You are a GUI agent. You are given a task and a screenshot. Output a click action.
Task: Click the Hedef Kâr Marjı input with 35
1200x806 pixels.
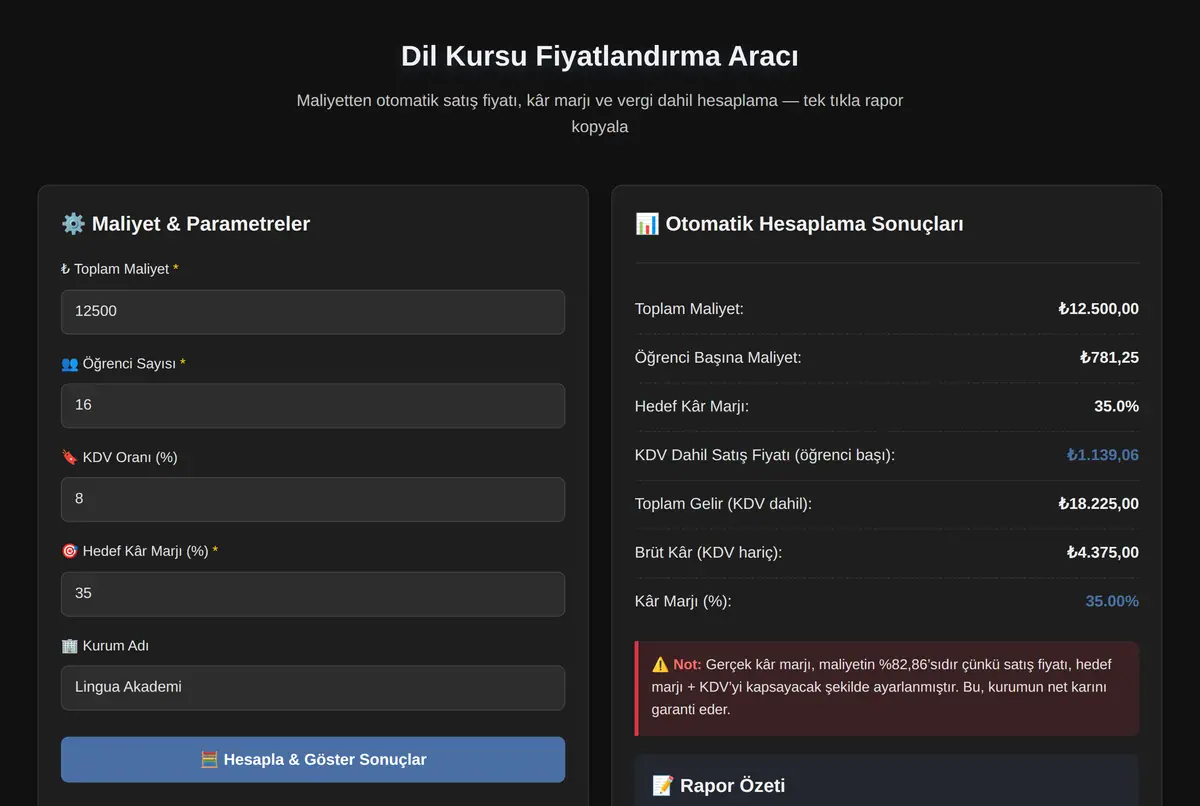[x=313, y=593]
